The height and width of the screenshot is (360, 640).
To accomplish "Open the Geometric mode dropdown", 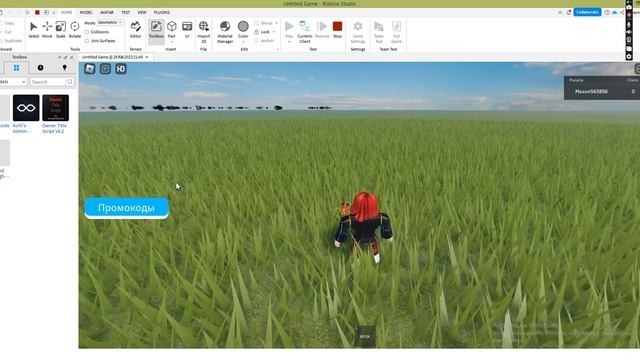I will click(x=110, y=22).
